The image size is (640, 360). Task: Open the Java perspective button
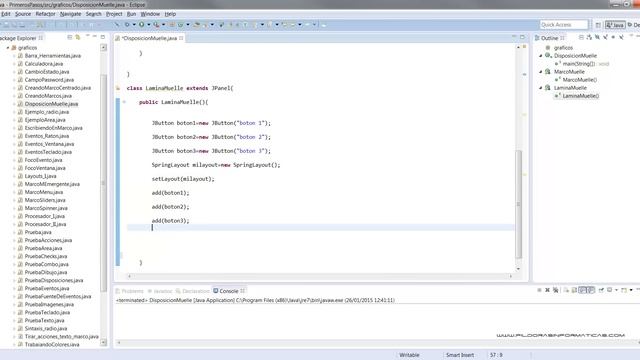[x=615, y=25]
